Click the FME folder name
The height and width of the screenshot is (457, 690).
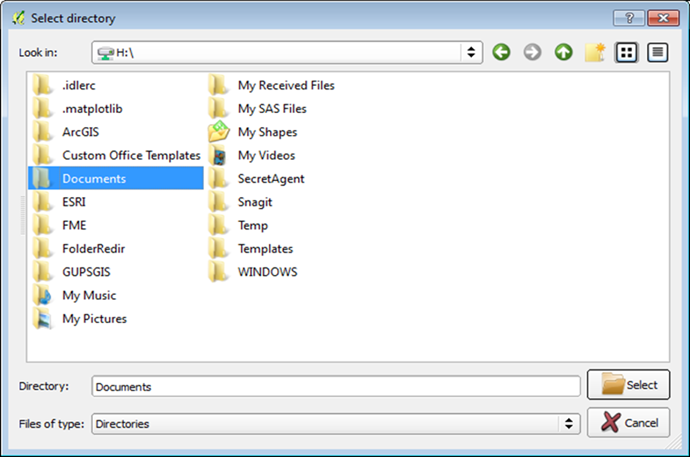tap(74, 225)
